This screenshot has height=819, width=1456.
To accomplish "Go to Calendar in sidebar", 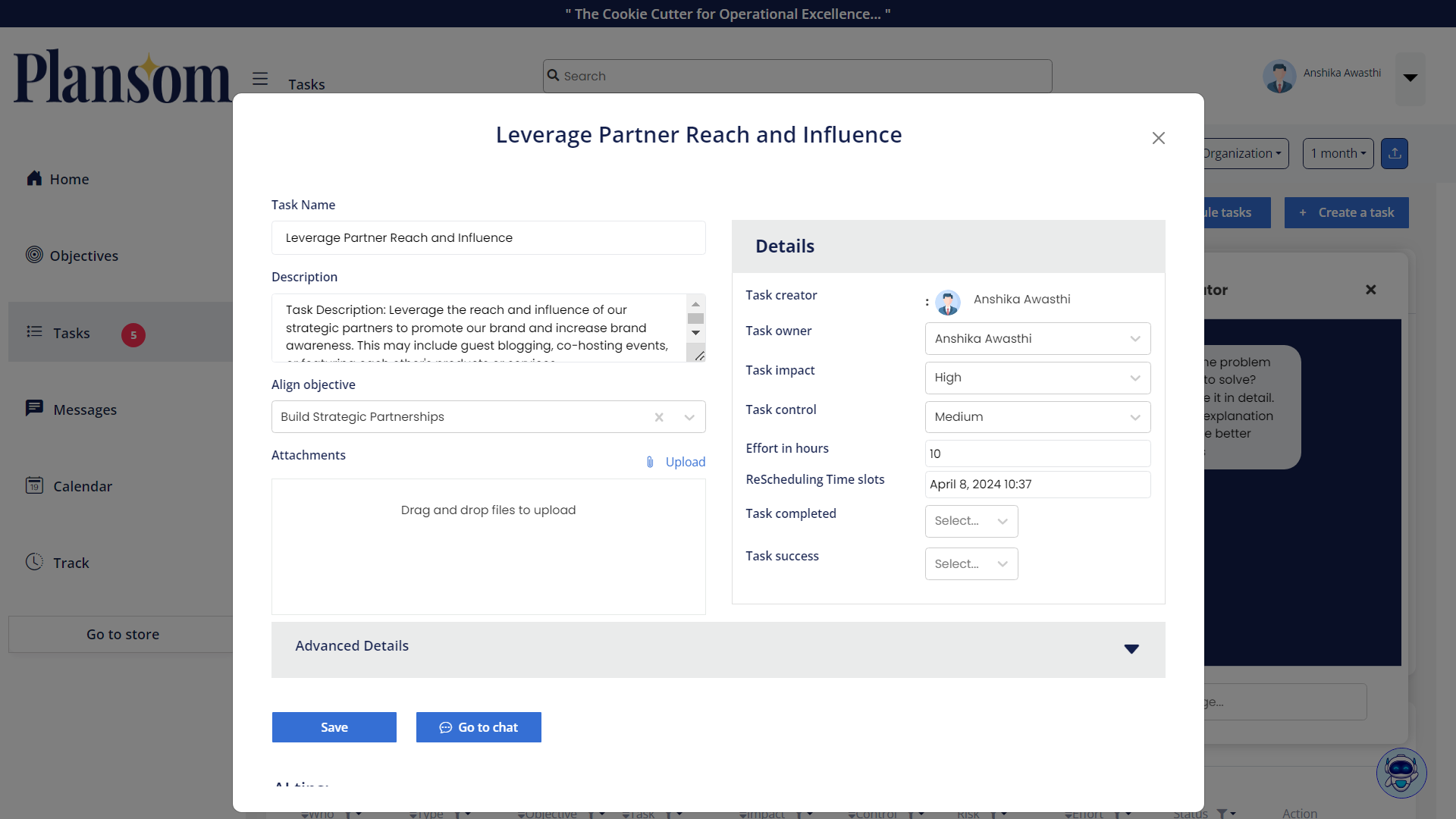I will coord(82,486).
